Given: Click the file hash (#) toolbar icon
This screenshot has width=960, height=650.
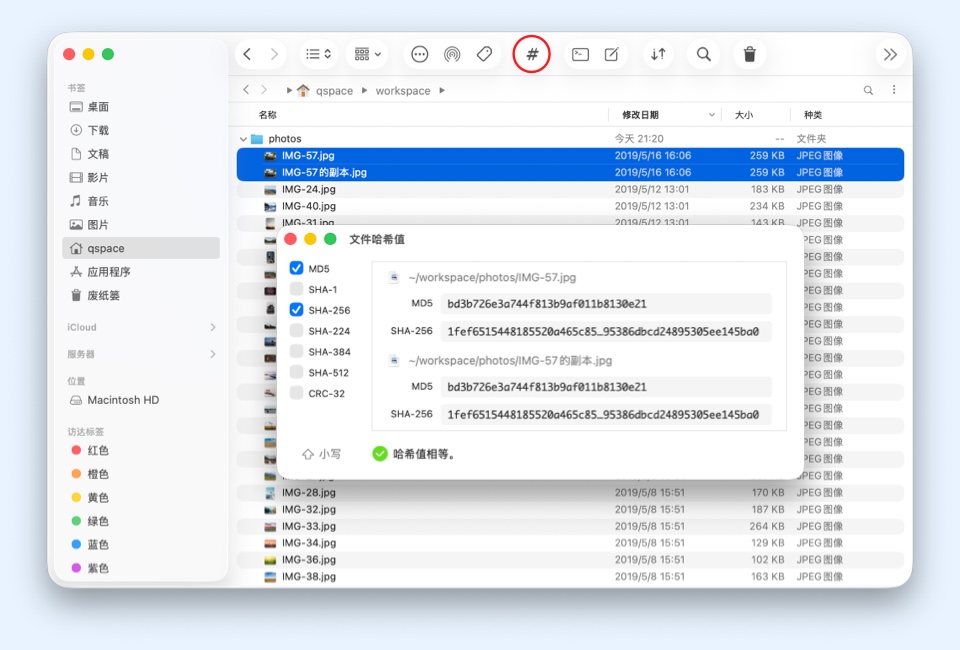Looking at the screenshot, I should [532, 54].
